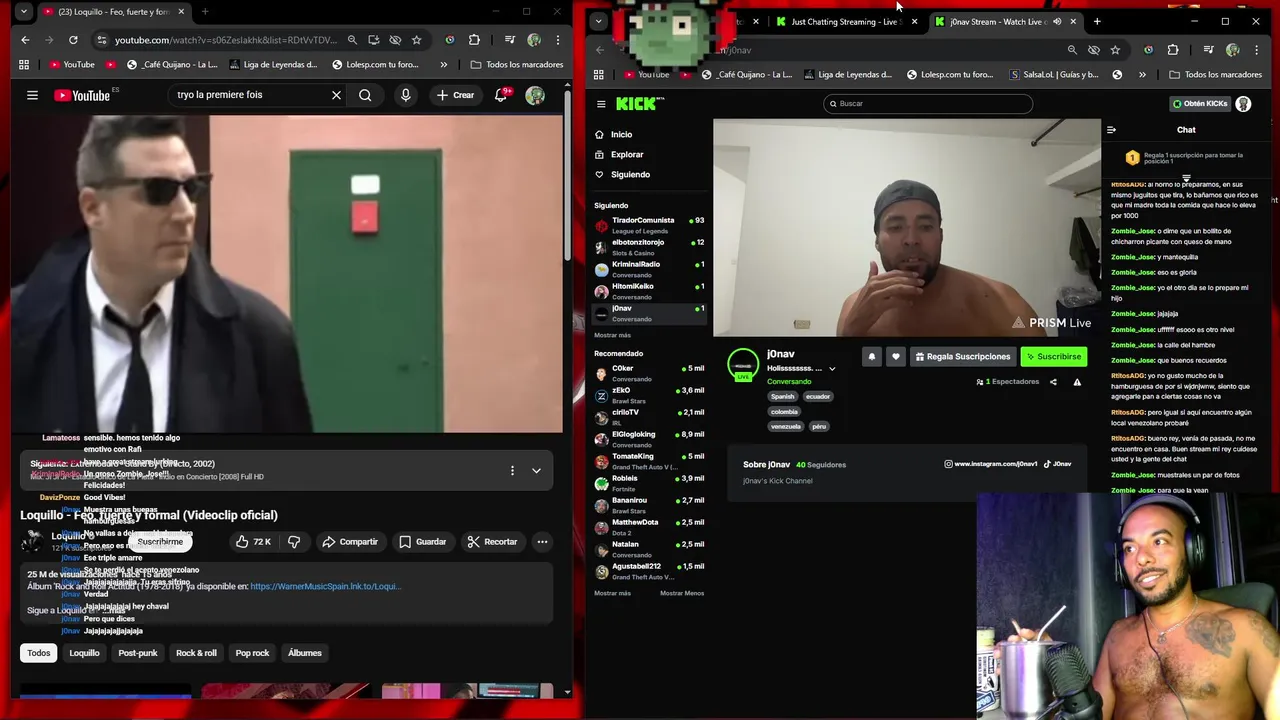The height and width of the screenshot is (720, 1280).
Task: Mute the j0nav Stream tab audio
Action: 1057,21
